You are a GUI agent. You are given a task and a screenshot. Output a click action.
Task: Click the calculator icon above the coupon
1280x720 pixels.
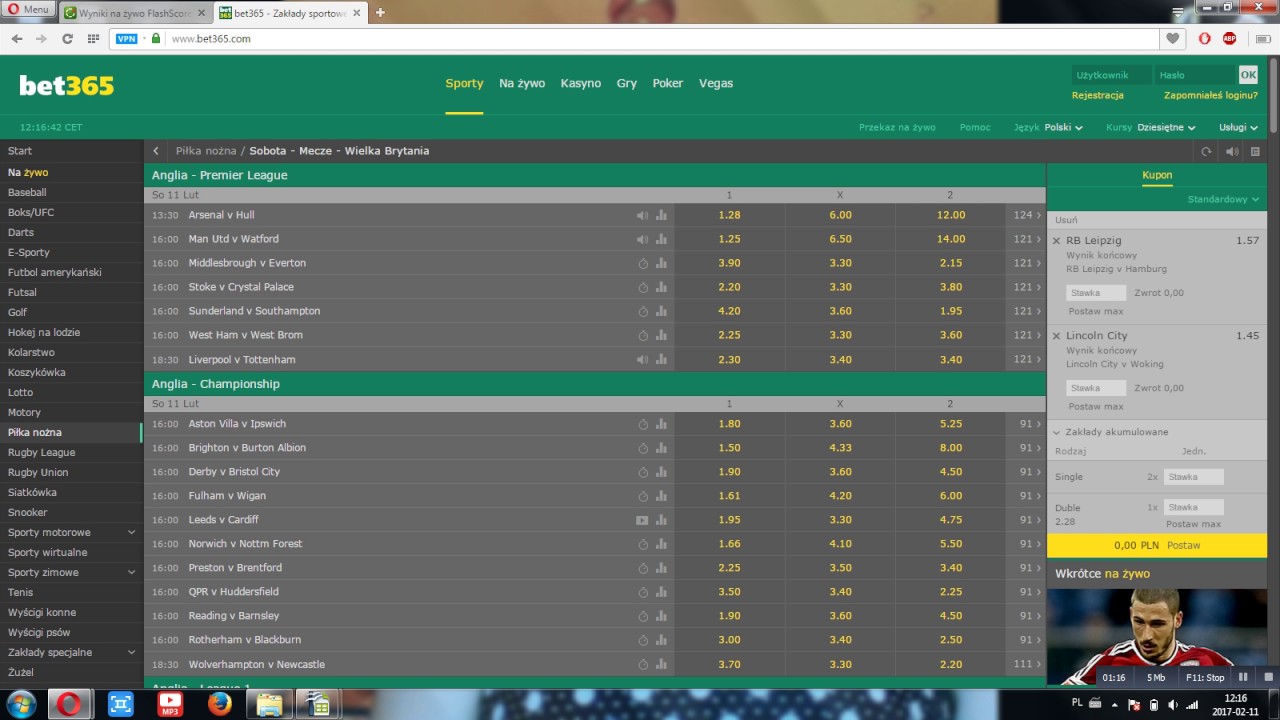[x=1256, y=152]
